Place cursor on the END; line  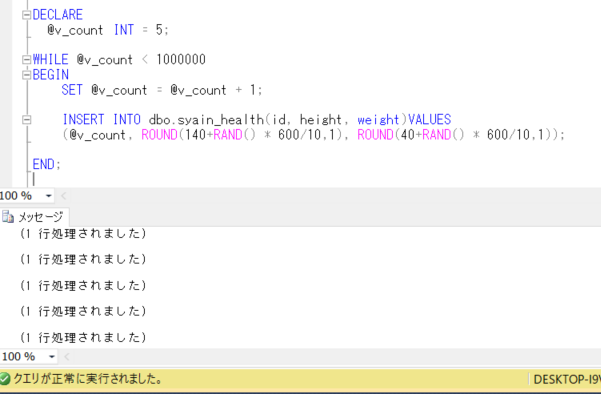(x=46, y=165)
